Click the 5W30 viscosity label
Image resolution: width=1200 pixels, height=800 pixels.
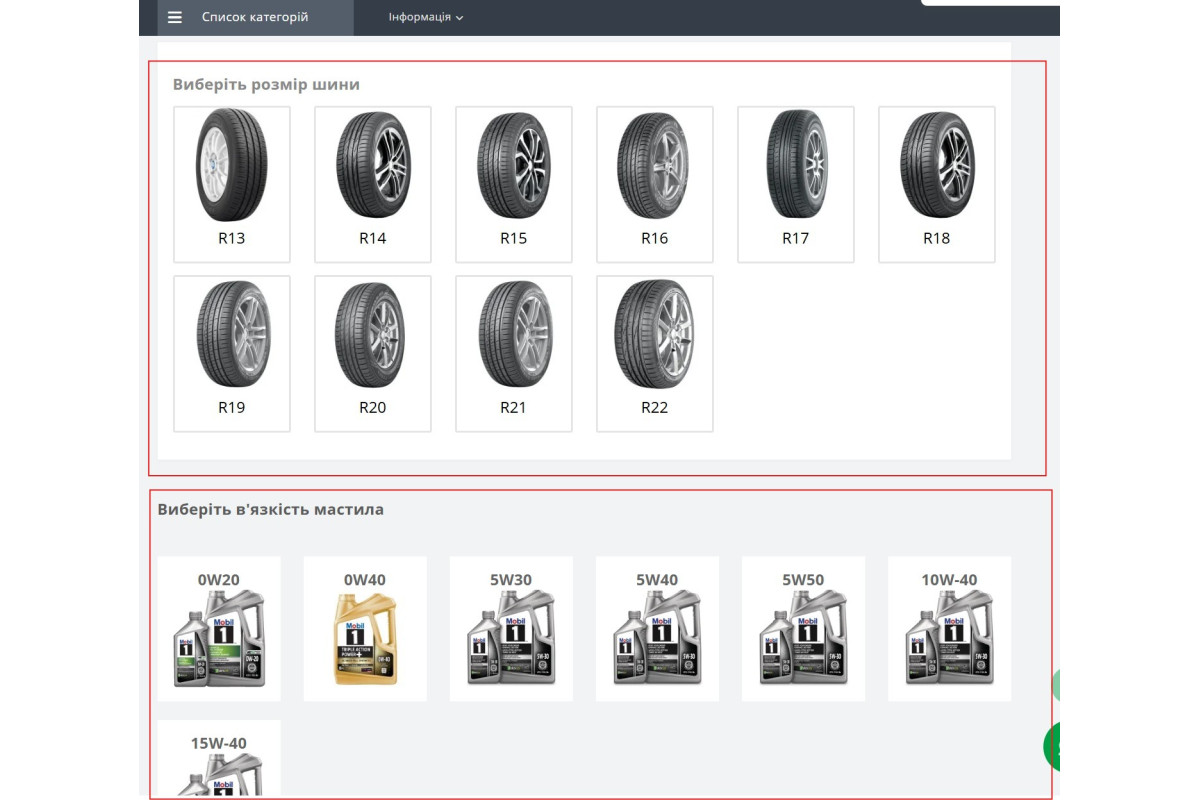tap(511, 579)
